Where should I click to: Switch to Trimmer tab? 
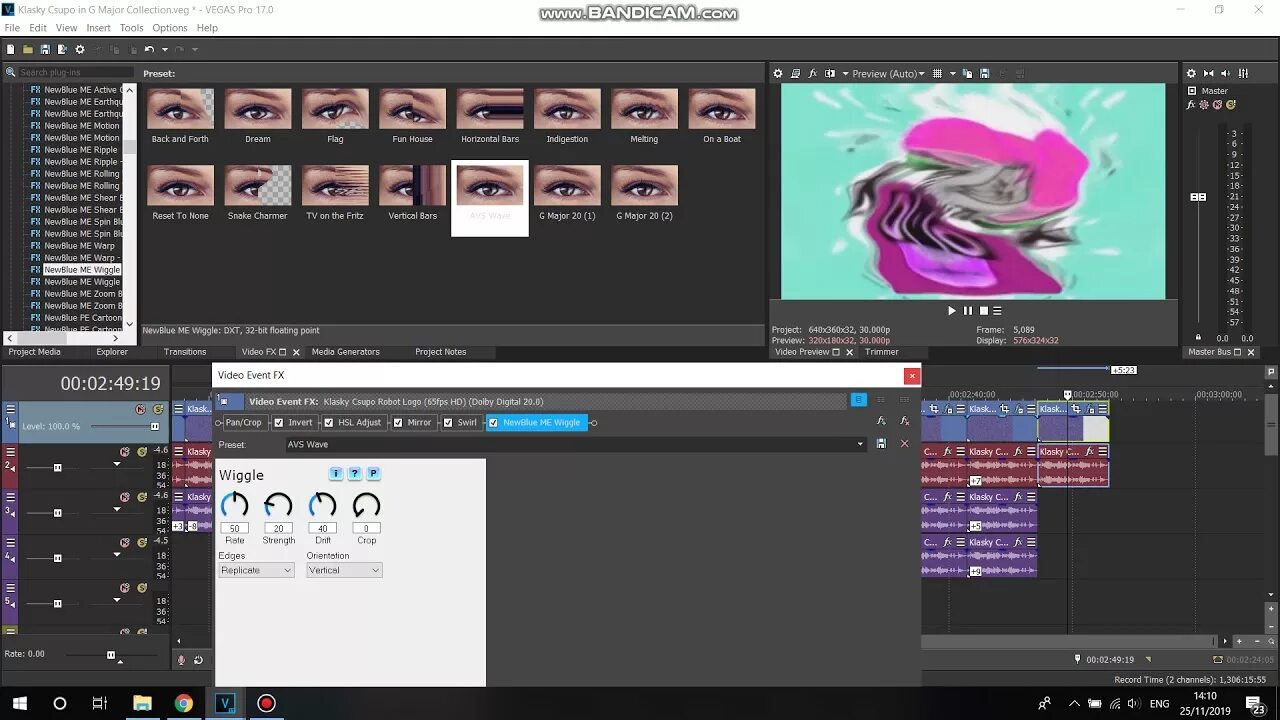click(x=882, y=352)
